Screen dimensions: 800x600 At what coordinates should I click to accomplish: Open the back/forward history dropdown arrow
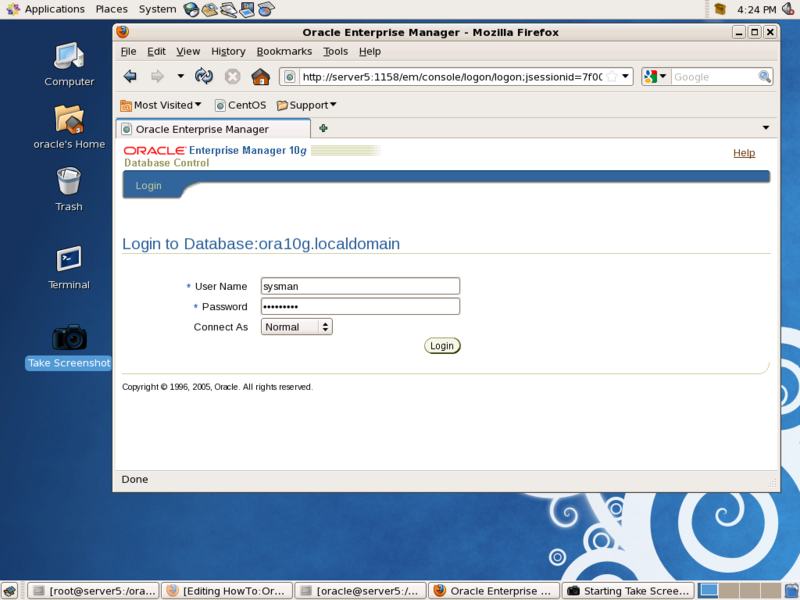180,77
